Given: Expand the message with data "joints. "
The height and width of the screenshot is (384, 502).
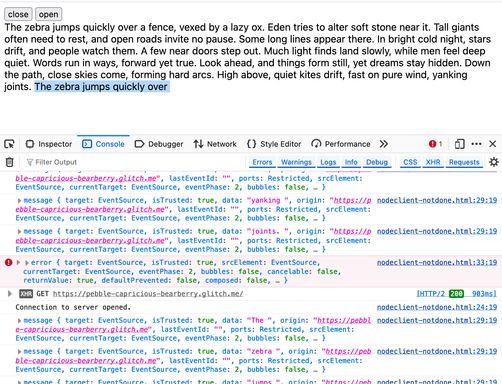Looking at the screenshot, I should point(19,232).
